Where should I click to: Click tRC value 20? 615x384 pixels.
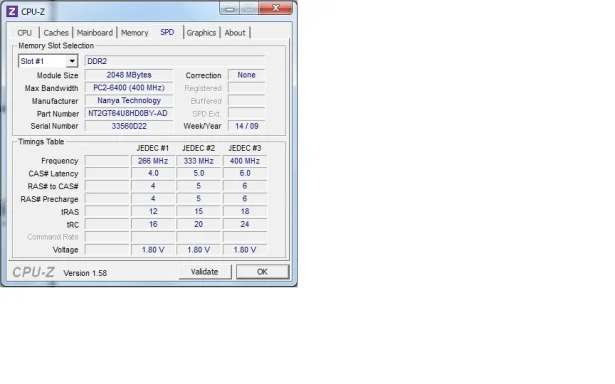198,224
